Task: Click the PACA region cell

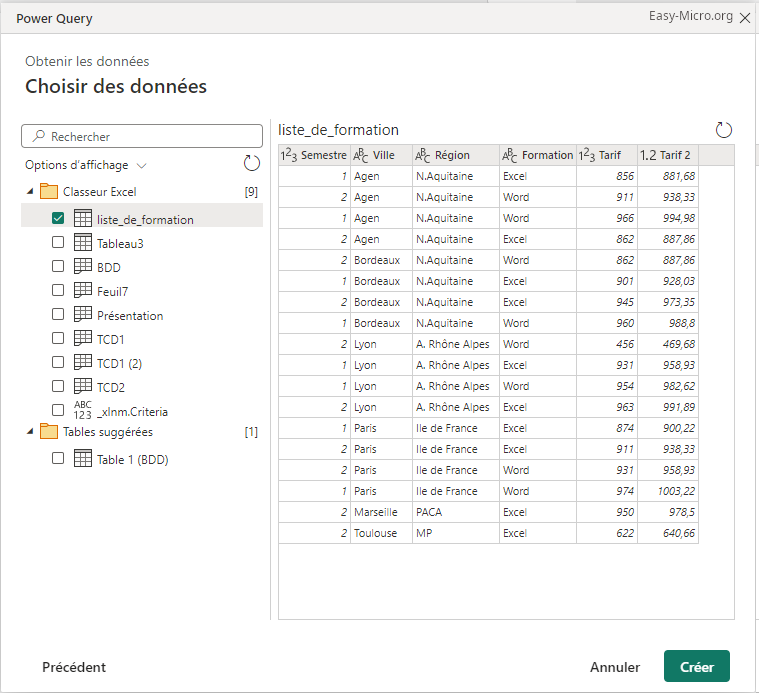Action: point(456,512)
